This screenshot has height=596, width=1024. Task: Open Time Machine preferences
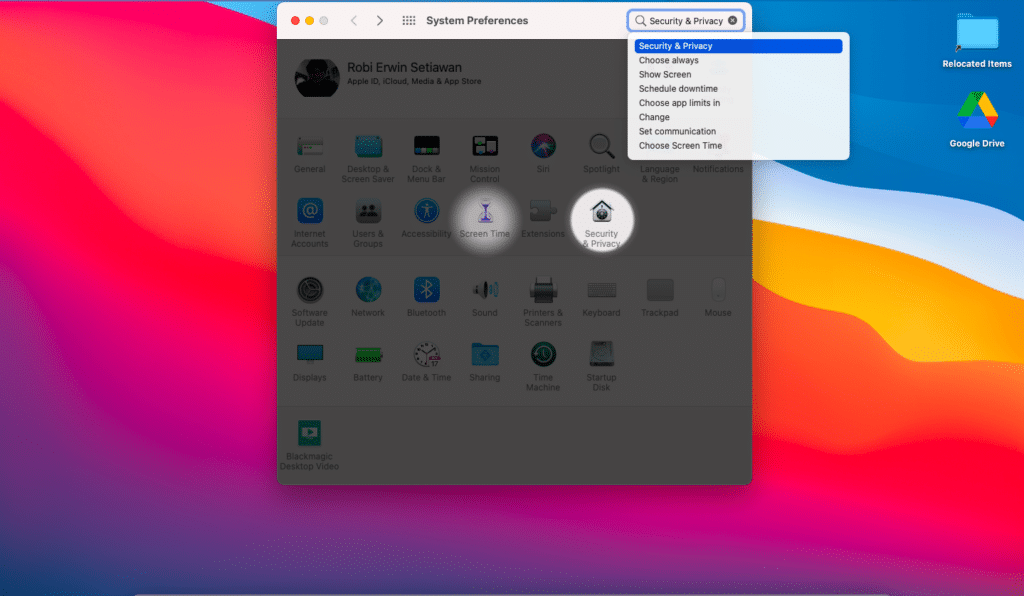click(x=543, y=367)
